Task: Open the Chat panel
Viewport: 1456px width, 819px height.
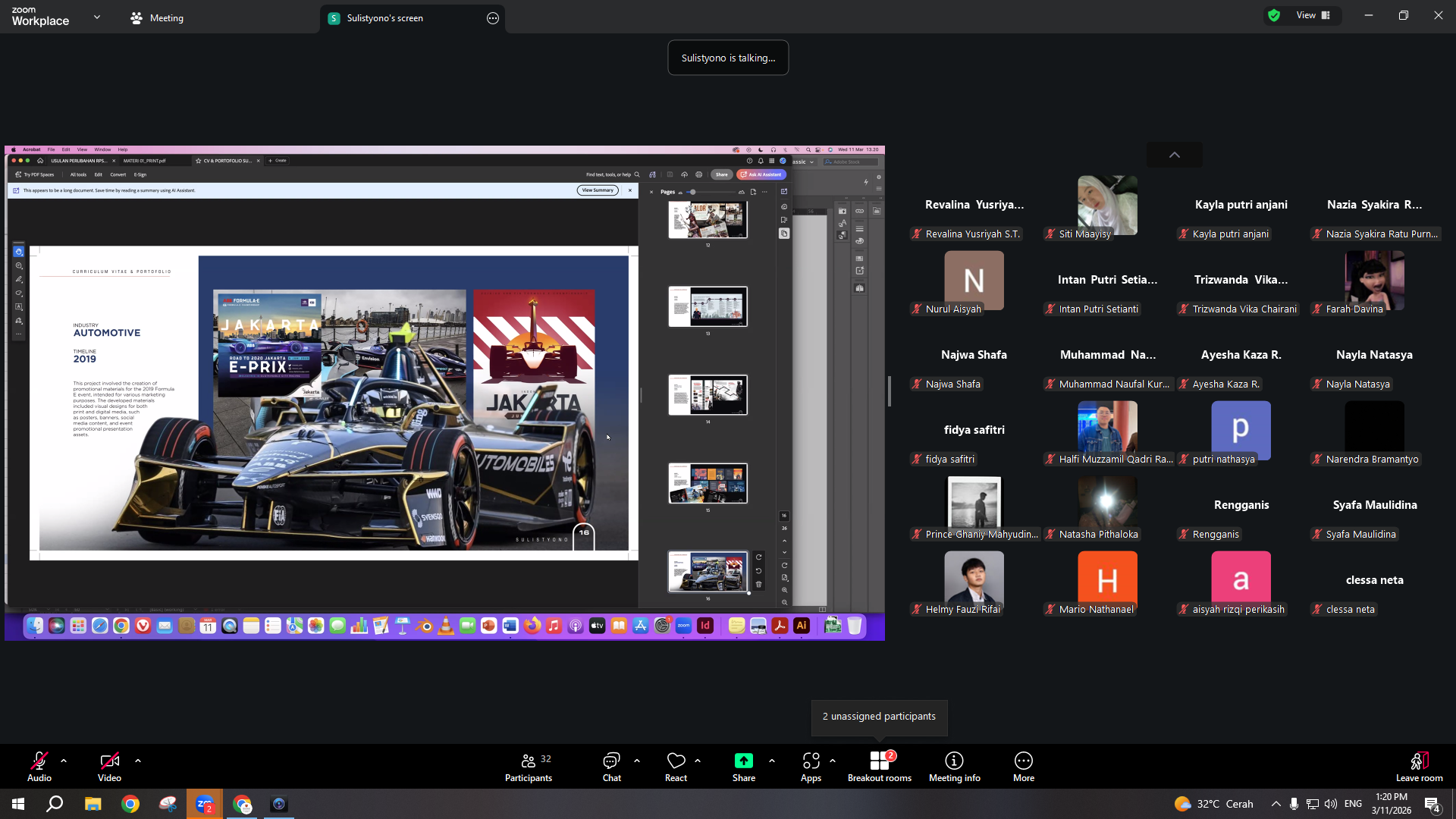Action: click(x=611, y=767)
